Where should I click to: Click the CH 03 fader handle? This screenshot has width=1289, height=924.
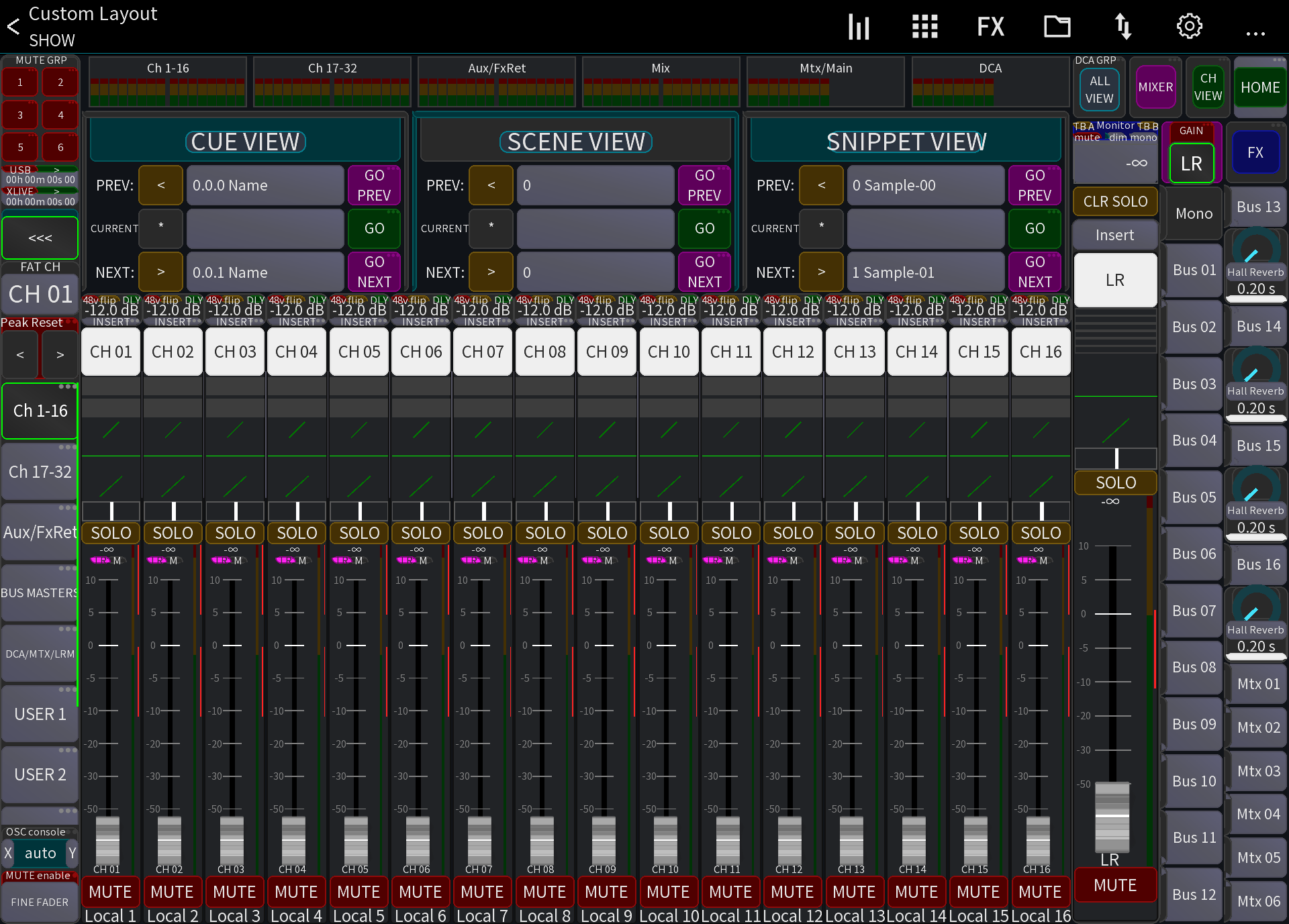(x=232, y=841)
